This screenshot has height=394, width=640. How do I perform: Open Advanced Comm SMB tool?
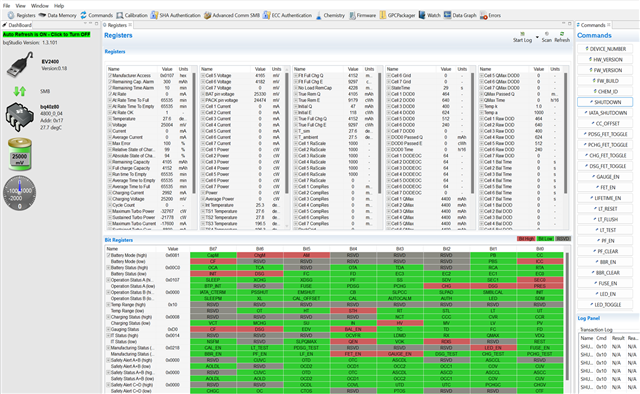[x=231, y=16]
